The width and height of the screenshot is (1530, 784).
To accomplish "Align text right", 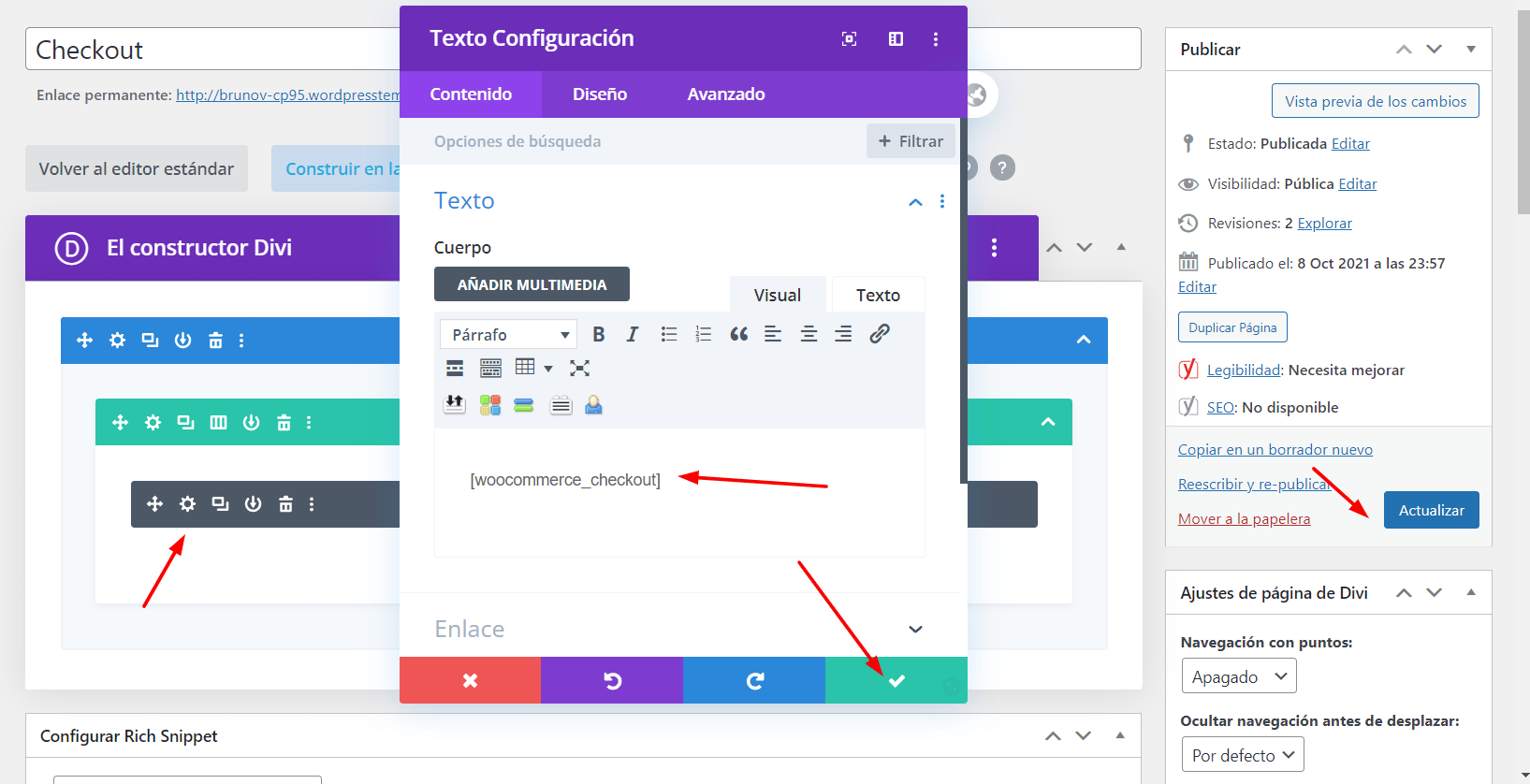I will 843,334.
